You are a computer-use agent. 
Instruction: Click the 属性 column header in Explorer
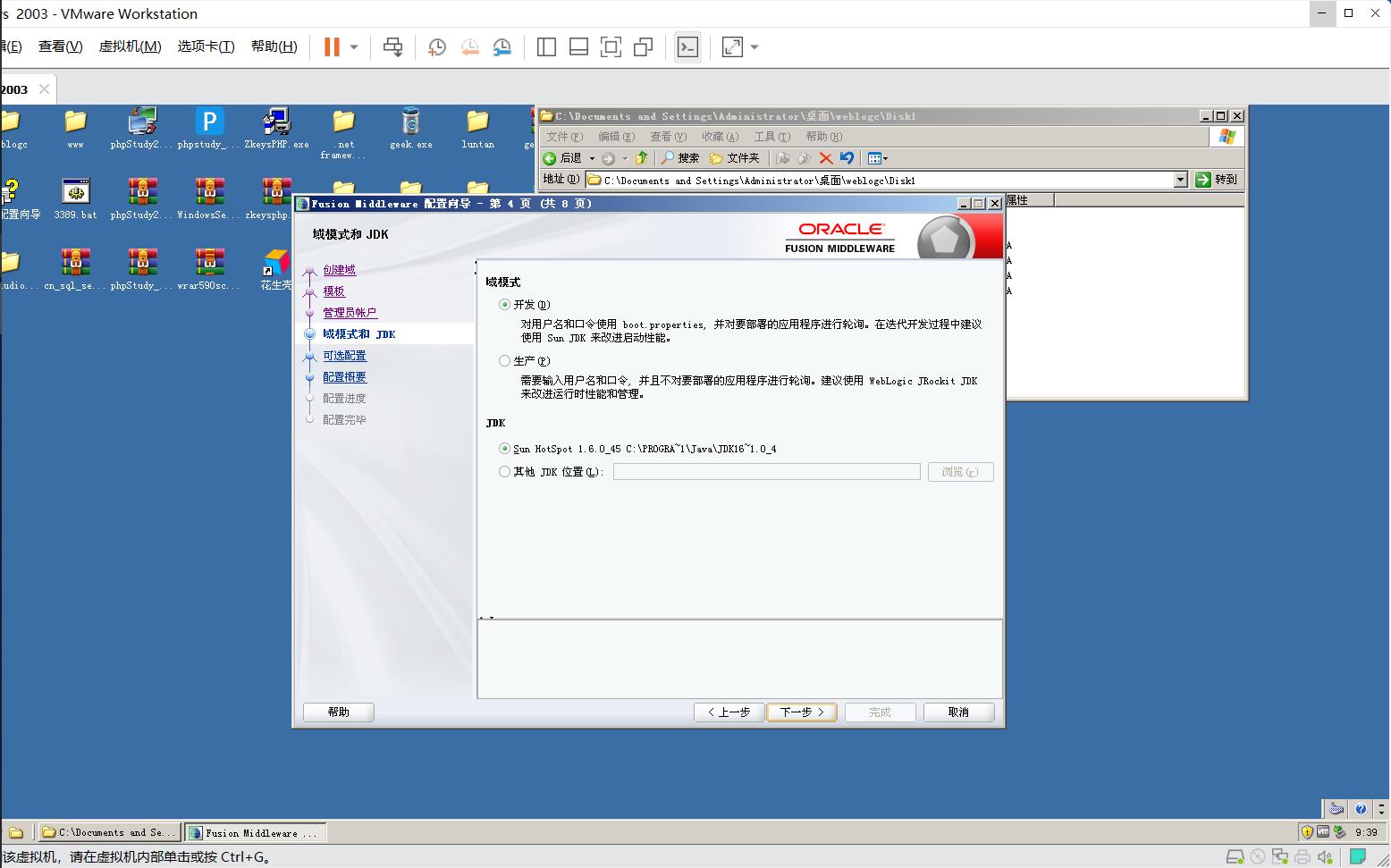(x=1030, y=200)
